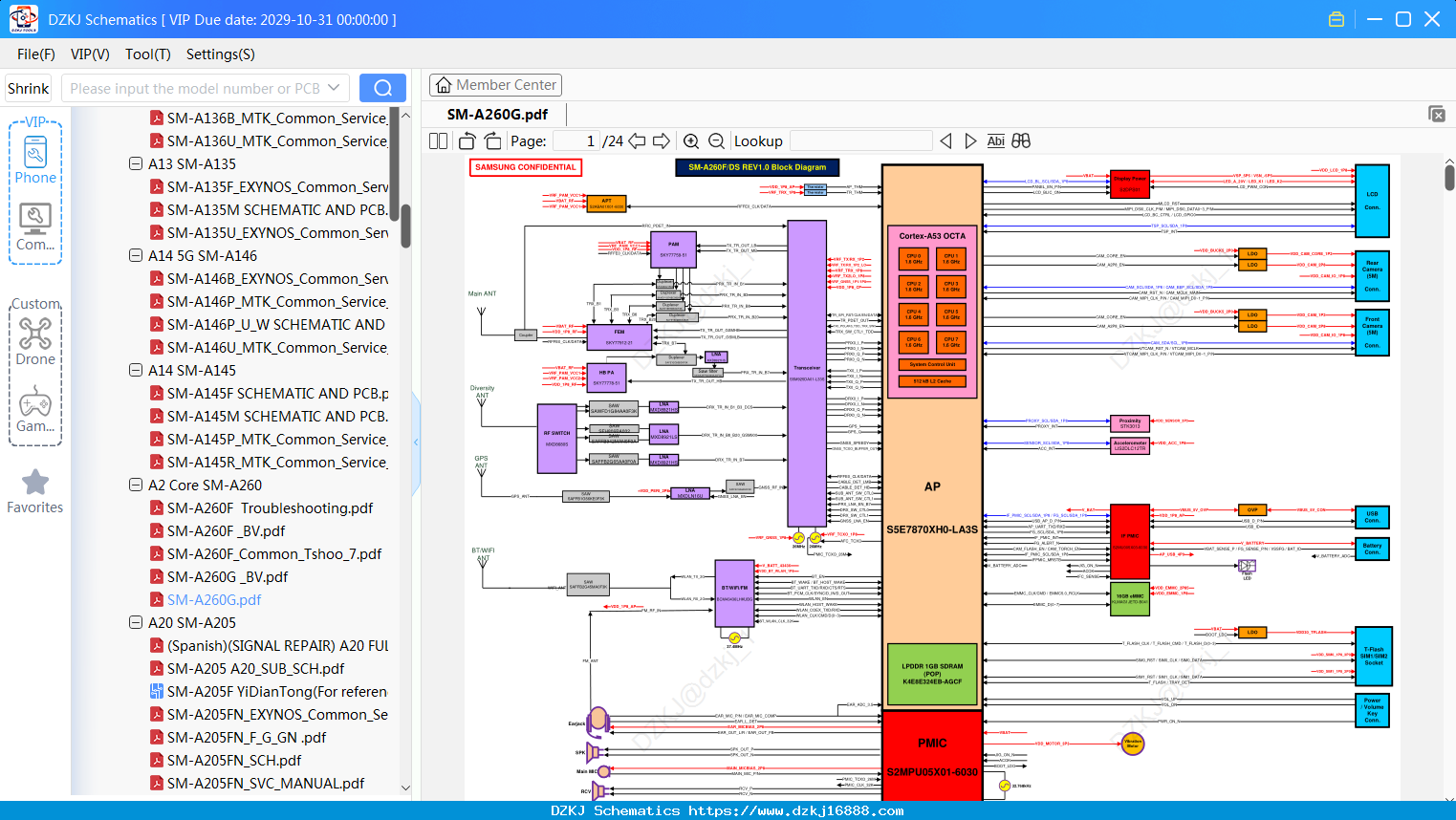Click the PDF viewer vertical scrollbar thumb
Image resolution: width=1456 pixels, height=820 pixels.
(x=1449, y=177)
